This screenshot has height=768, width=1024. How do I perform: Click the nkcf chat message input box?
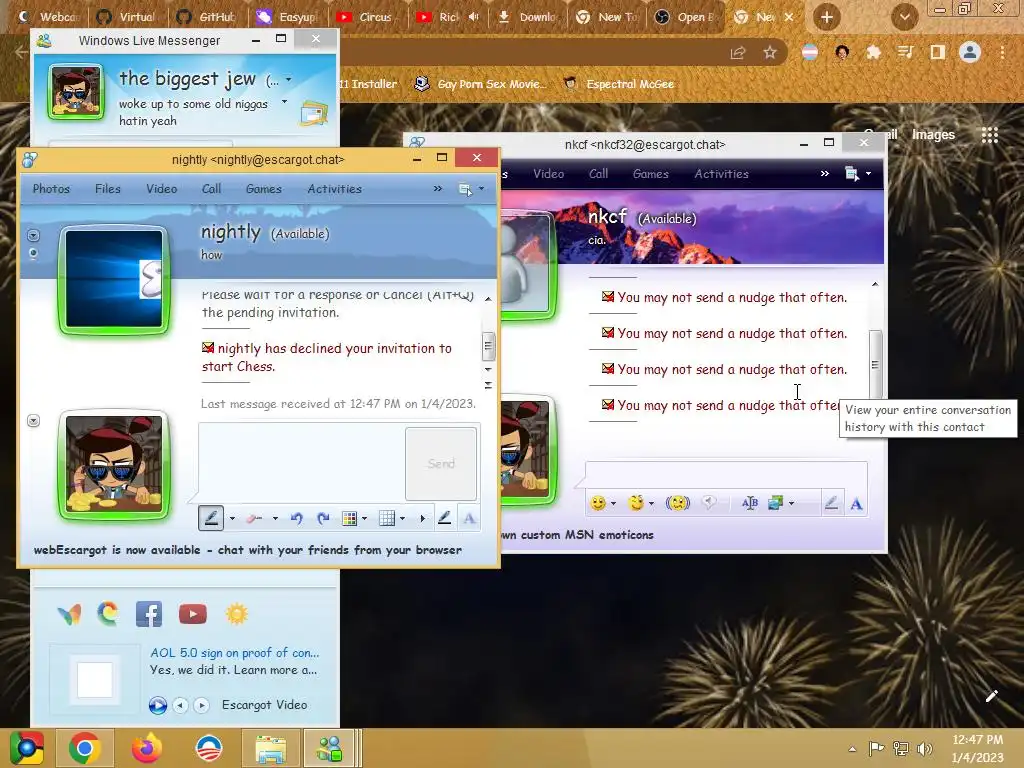tap(726, 474)
